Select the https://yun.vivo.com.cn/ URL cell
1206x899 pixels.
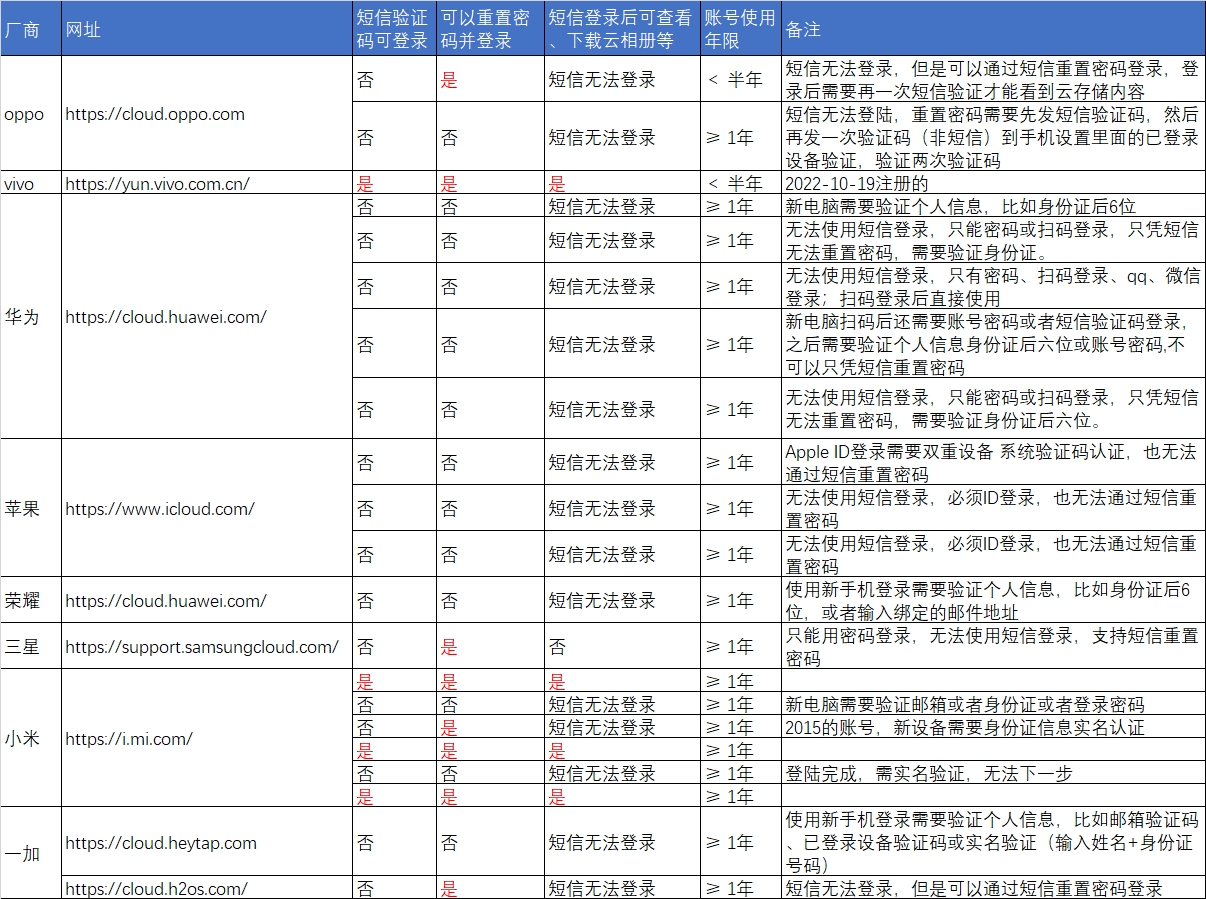point(206,183)
